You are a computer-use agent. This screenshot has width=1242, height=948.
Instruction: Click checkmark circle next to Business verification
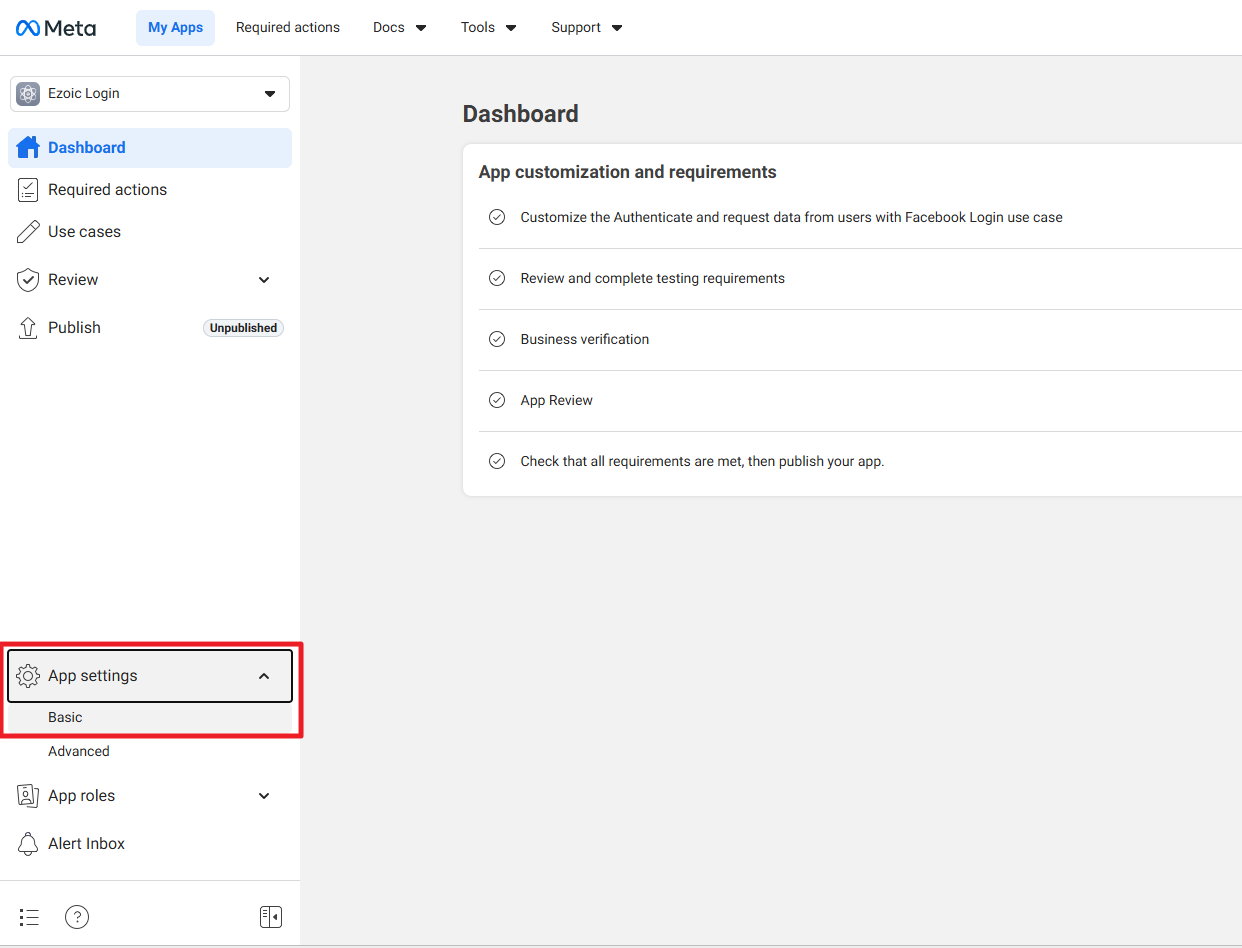coord(497,339)
